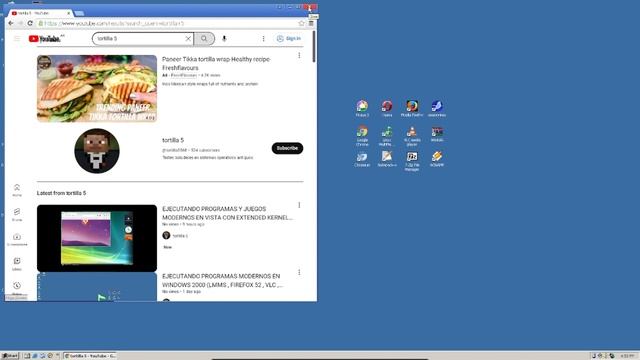The image size is (640, 360).
Task: Launch the SeaMonkey desktop shortcut
Action: coord(437,108)
